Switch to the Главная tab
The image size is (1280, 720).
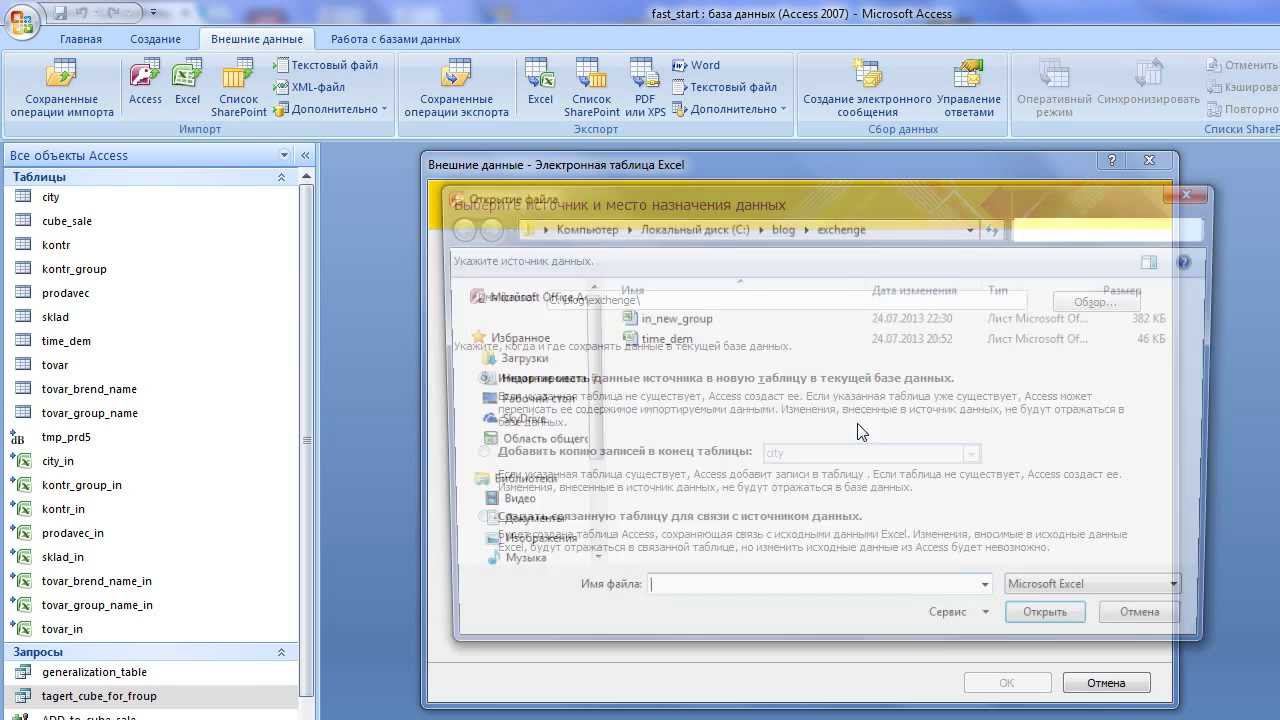(x=81, y=39)
